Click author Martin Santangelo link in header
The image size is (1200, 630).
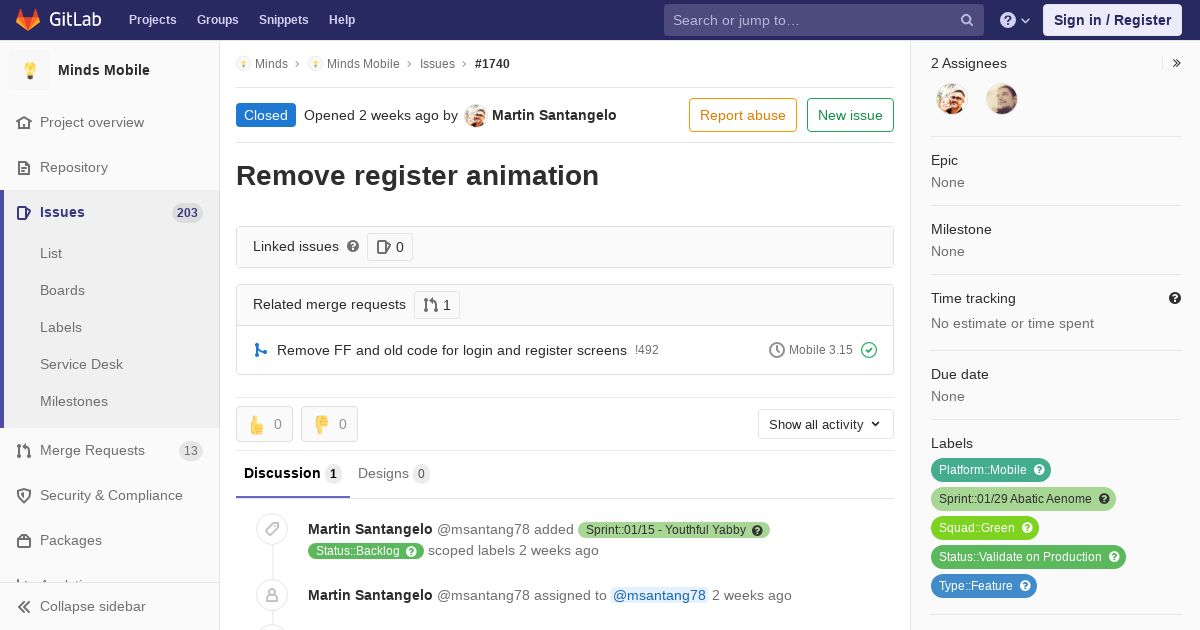click(554, 115)
